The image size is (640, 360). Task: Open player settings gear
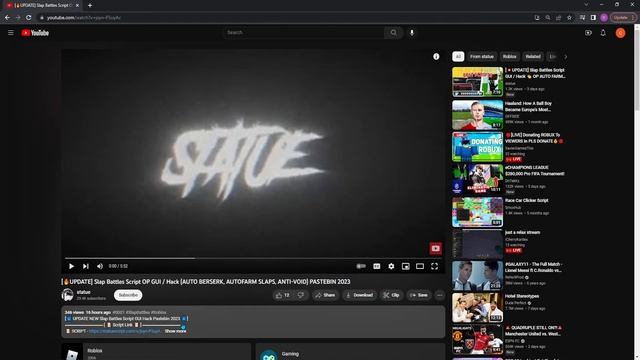(391, 266)
